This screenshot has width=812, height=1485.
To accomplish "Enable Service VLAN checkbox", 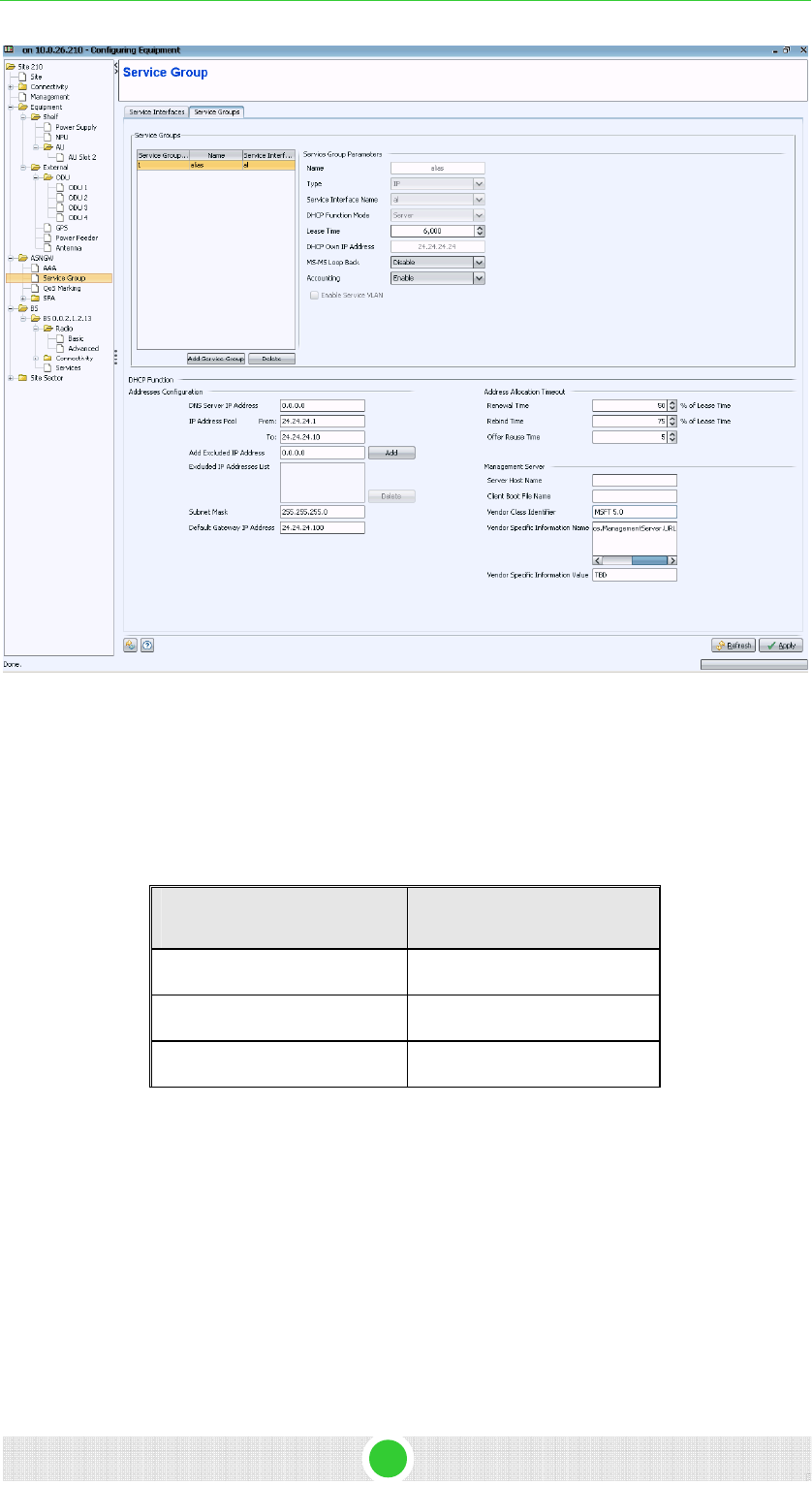I will point(313,295).
